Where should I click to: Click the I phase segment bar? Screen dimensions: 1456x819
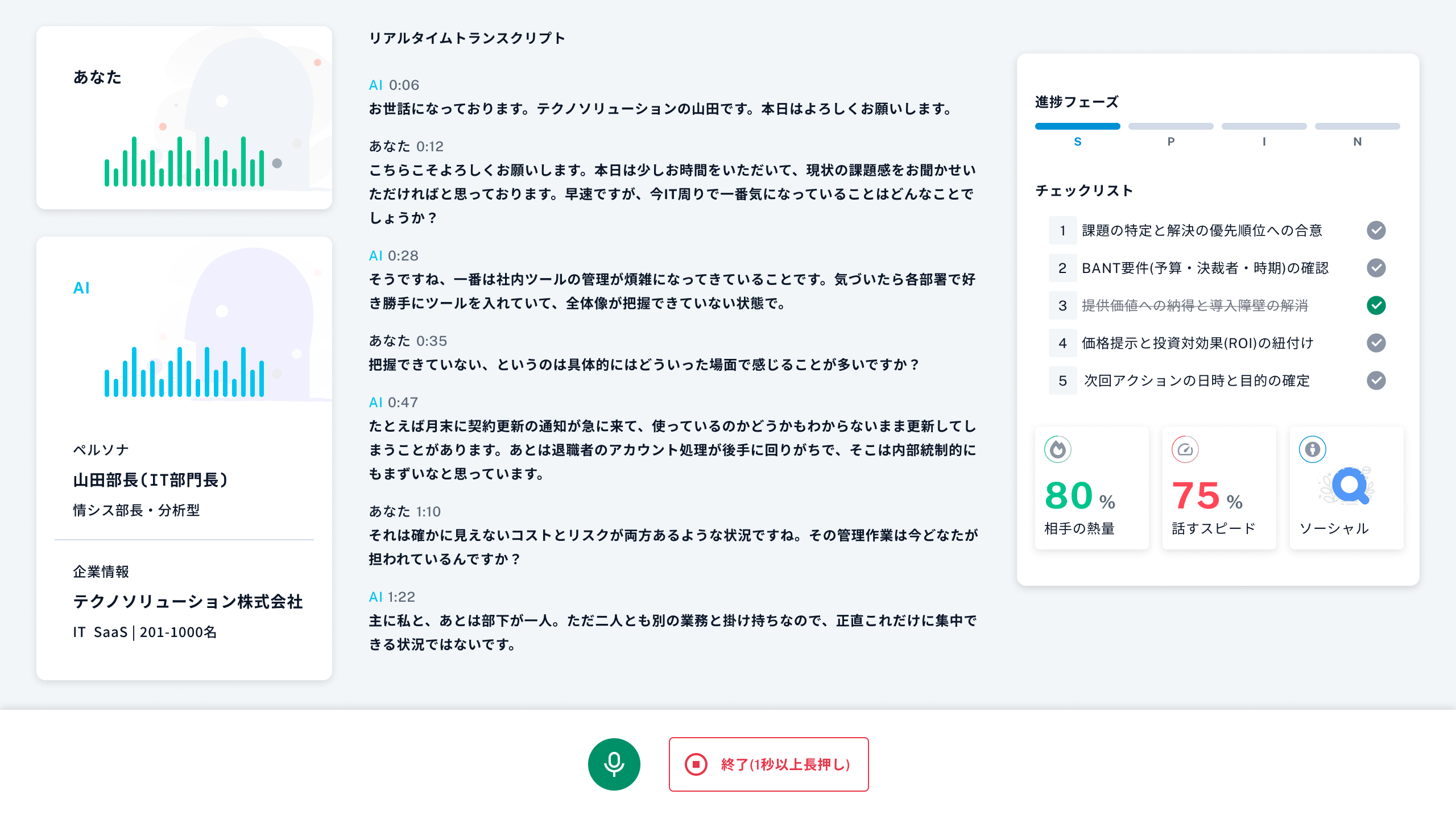click(x=1264, y=126)
